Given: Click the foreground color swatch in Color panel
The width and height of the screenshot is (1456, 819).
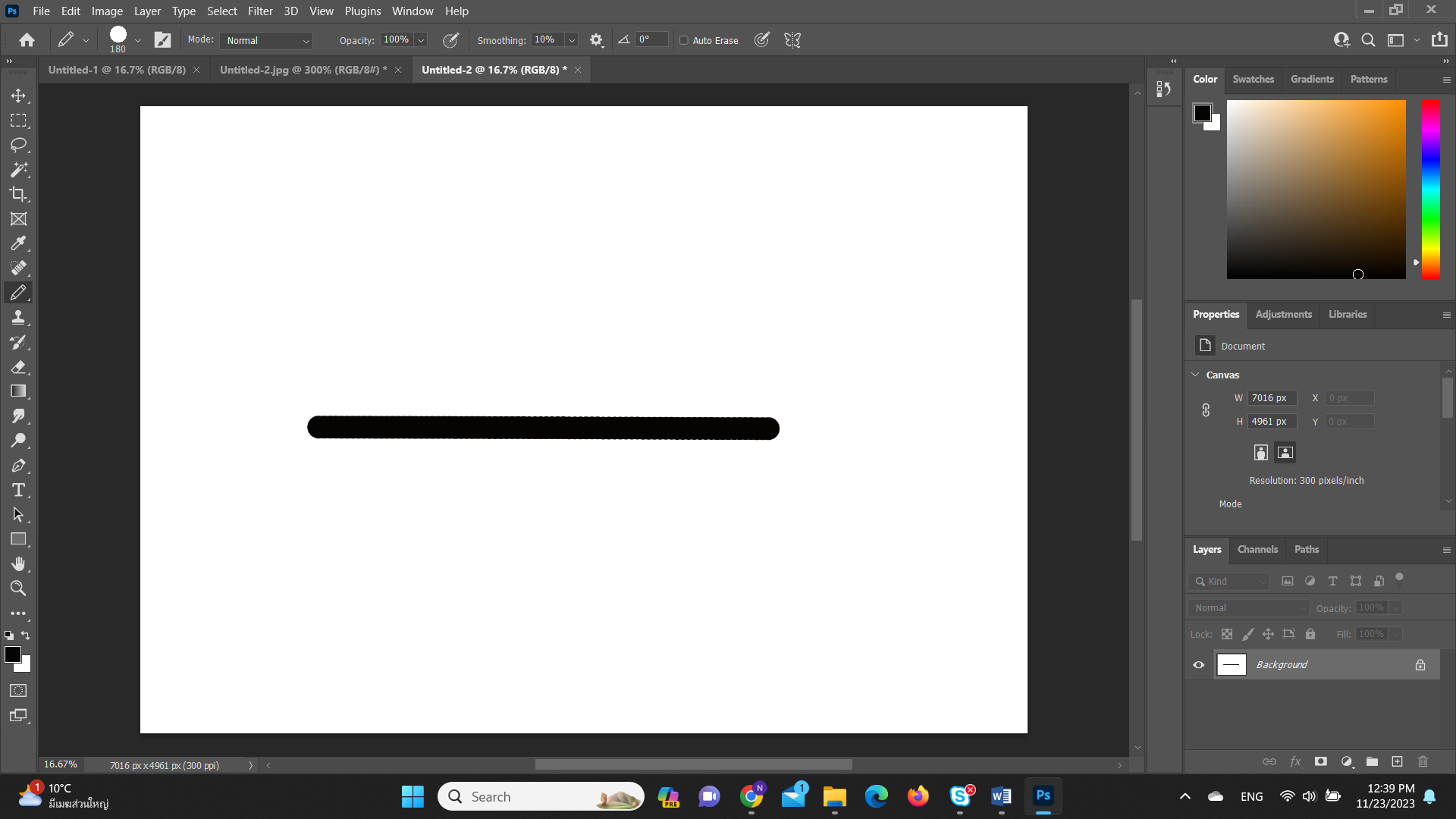Looking at the screenshot, I should pyautogui.click(x=1202, y=113).
